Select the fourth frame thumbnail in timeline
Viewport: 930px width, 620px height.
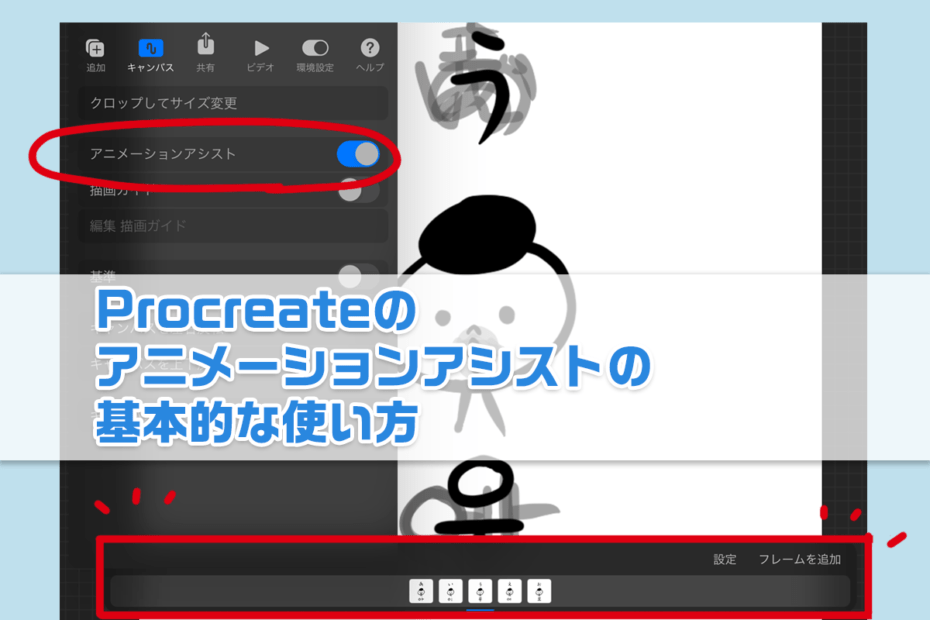pos(509,592)
